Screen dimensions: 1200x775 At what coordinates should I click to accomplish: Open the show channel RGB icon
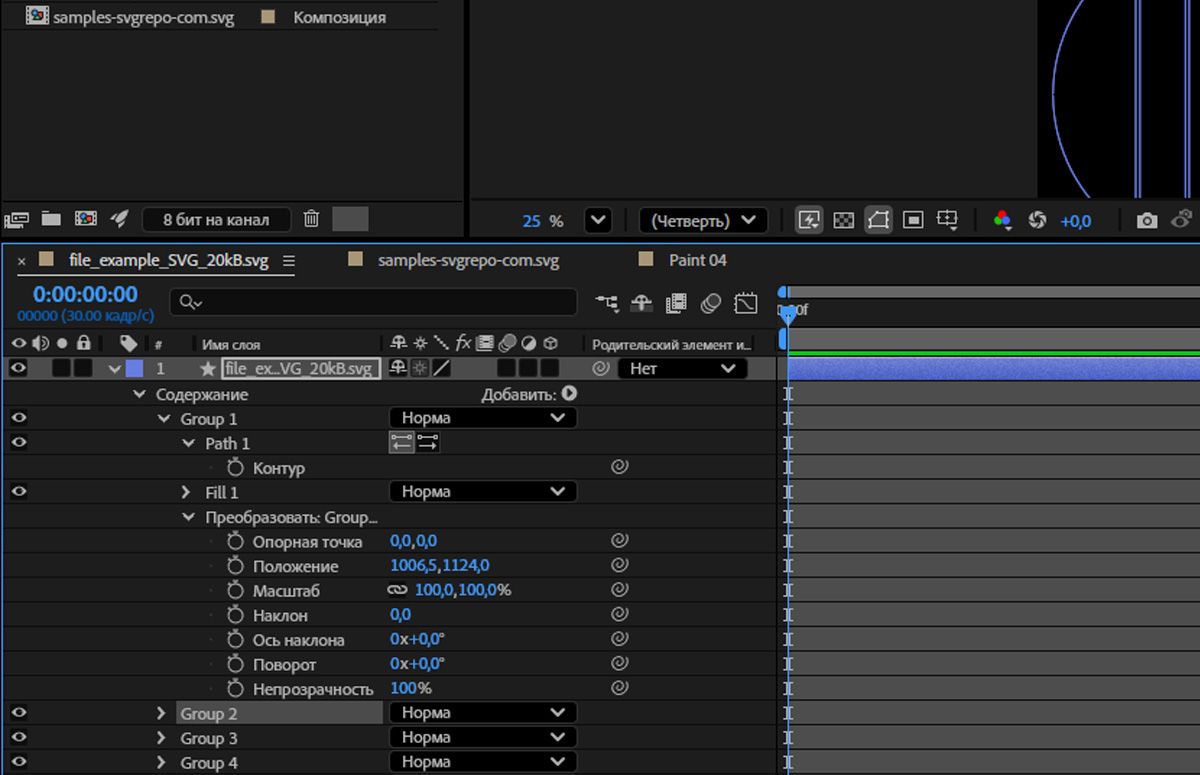coord(1002,220)
